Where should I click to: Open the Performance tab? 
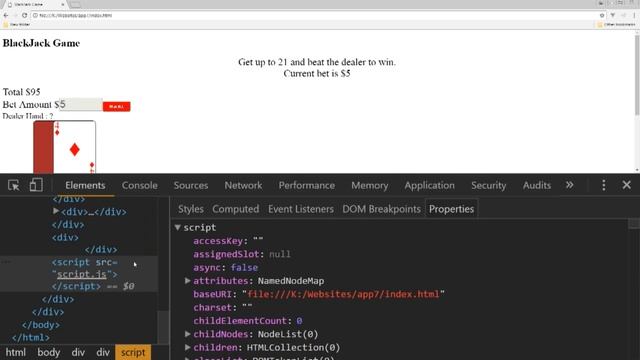click(x=307, y=185)
